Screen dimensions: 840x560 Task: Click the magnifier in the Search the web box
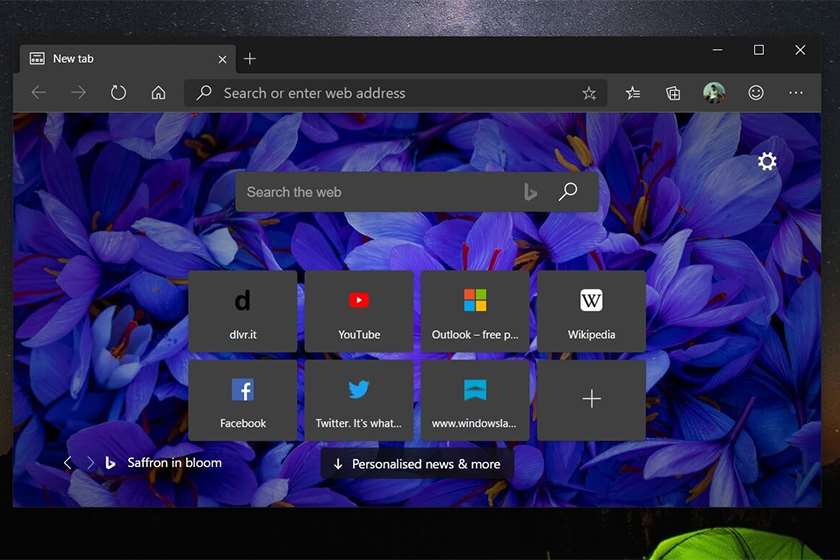coord(568,191)
